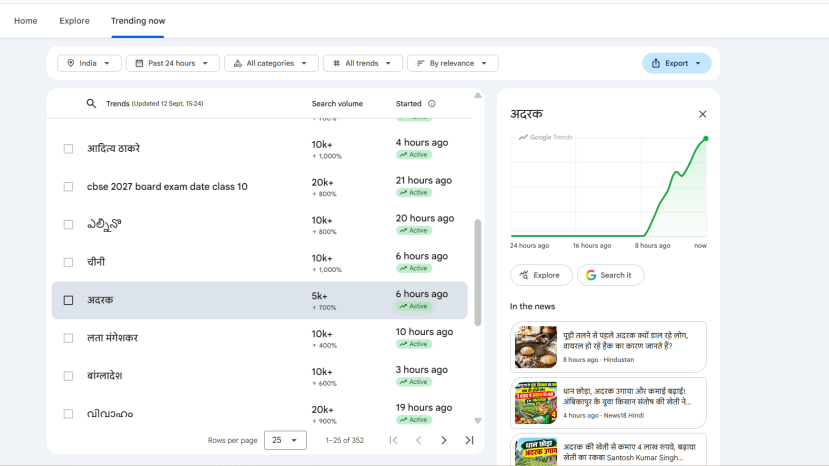Click the location pin icon in India filter
829x466 pixels.
(x=70, y=63)
